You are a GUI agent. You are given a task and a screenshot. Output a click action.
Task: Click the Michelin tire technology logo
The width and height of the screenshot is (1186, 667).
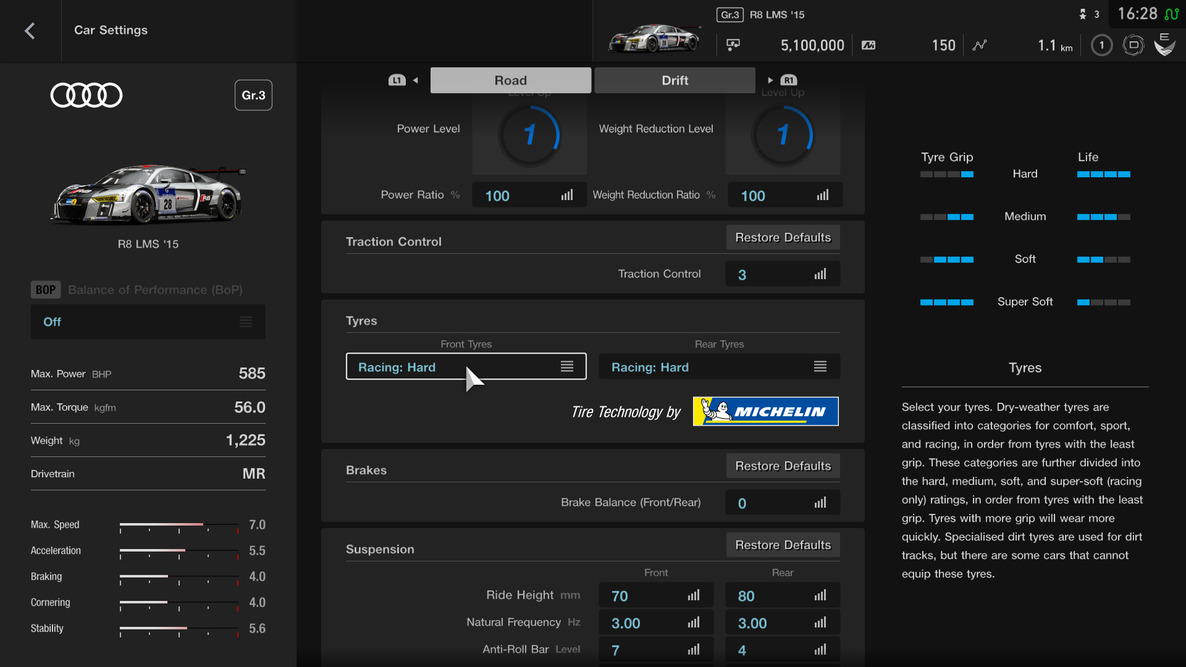(x=765, y=412)
